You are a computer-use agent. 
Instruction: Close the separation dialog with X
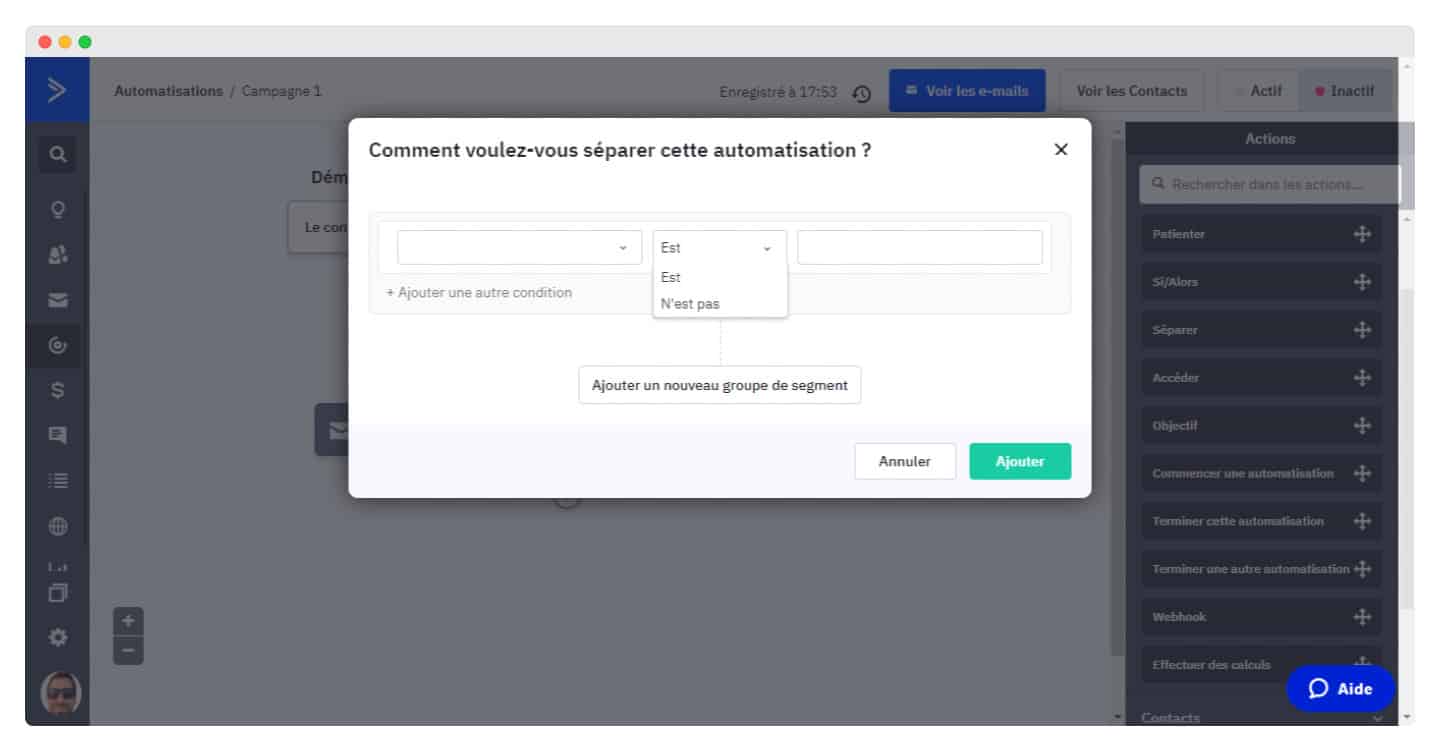(x=1061, y=150)
